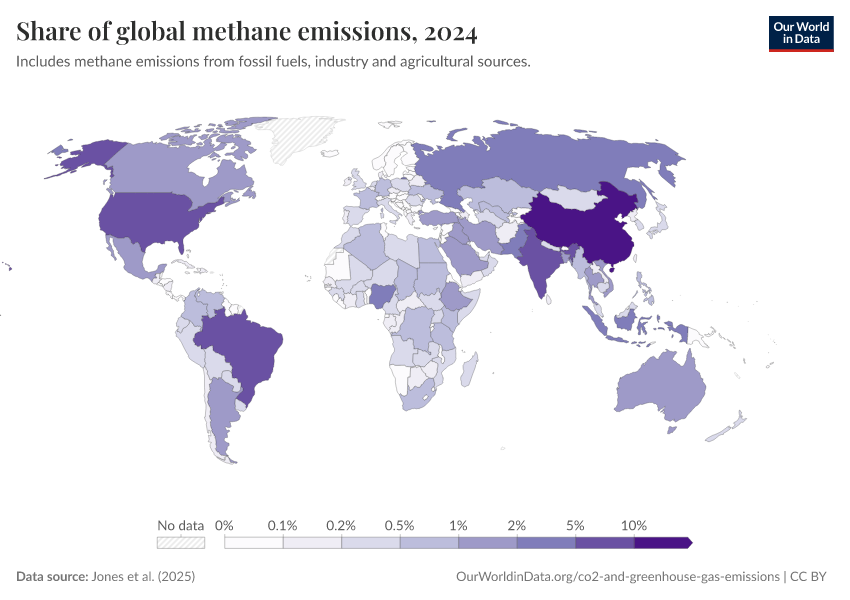850x600 pixels.
Task: Click the chart subtitle about methane sources
Action: point(270,61)
